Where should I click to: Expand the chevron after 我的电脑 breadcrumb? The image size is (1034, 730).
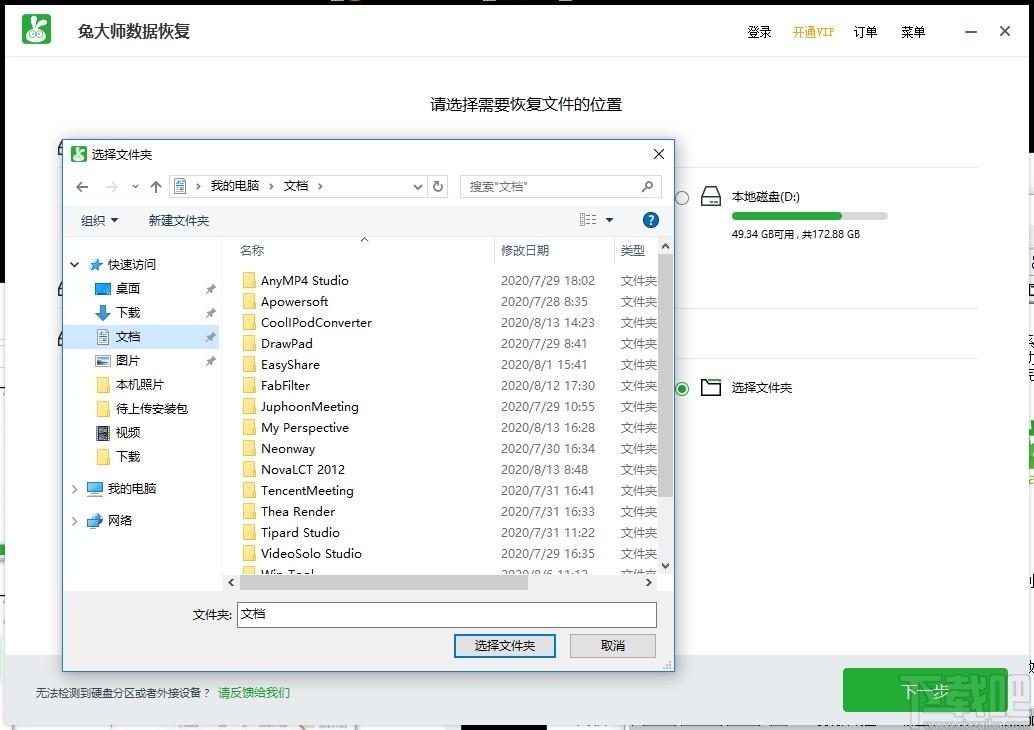(x=271, y=187)
